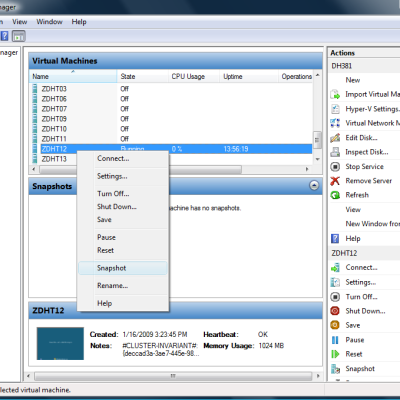
Task: Choose Settings... in the context menu
Action: pyautogui.click(x=123, y=176)
